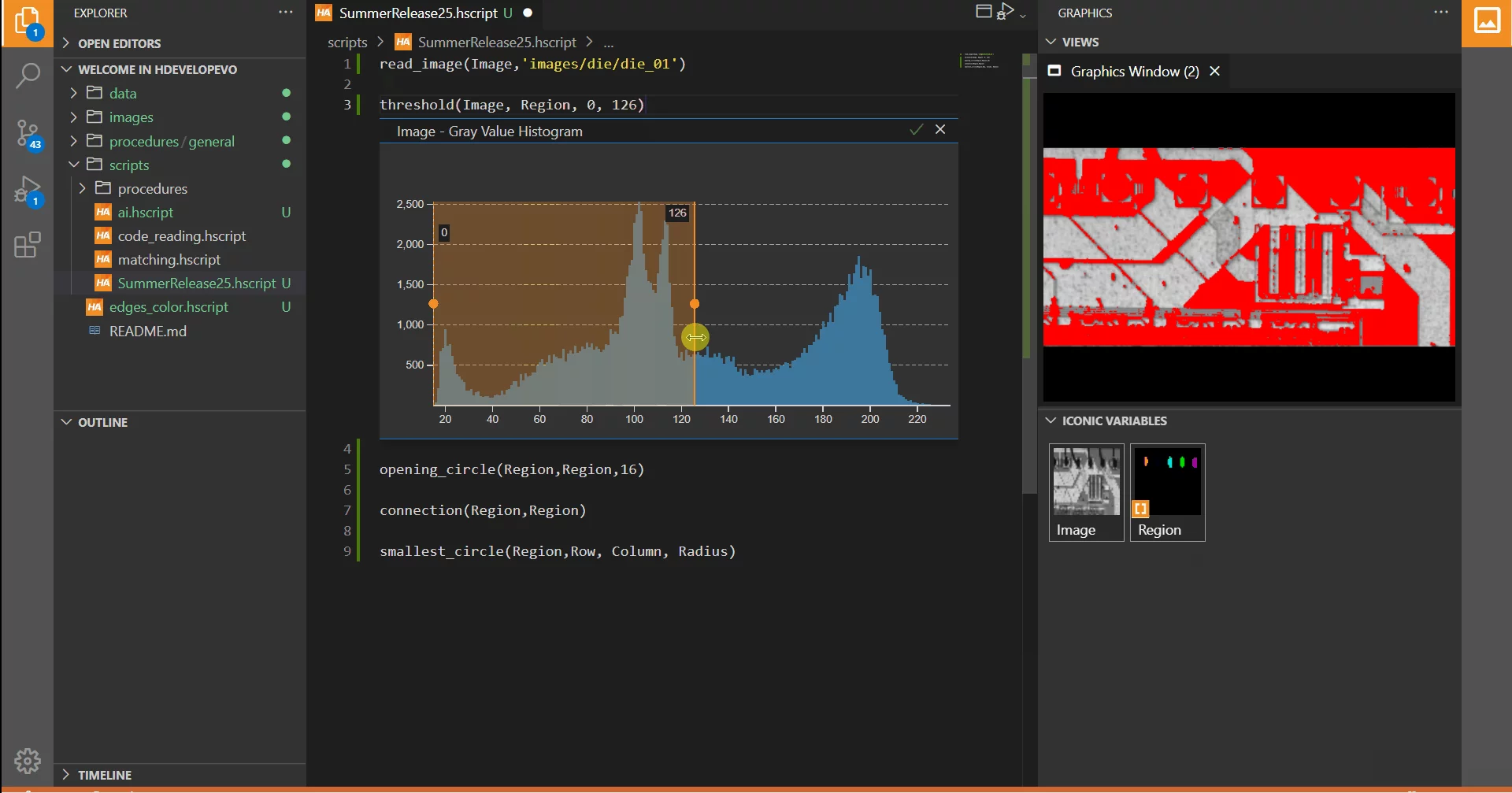This screenshot has width=1512, height=793.
Task: Open the Extensions view
Action: coord(28,246)
